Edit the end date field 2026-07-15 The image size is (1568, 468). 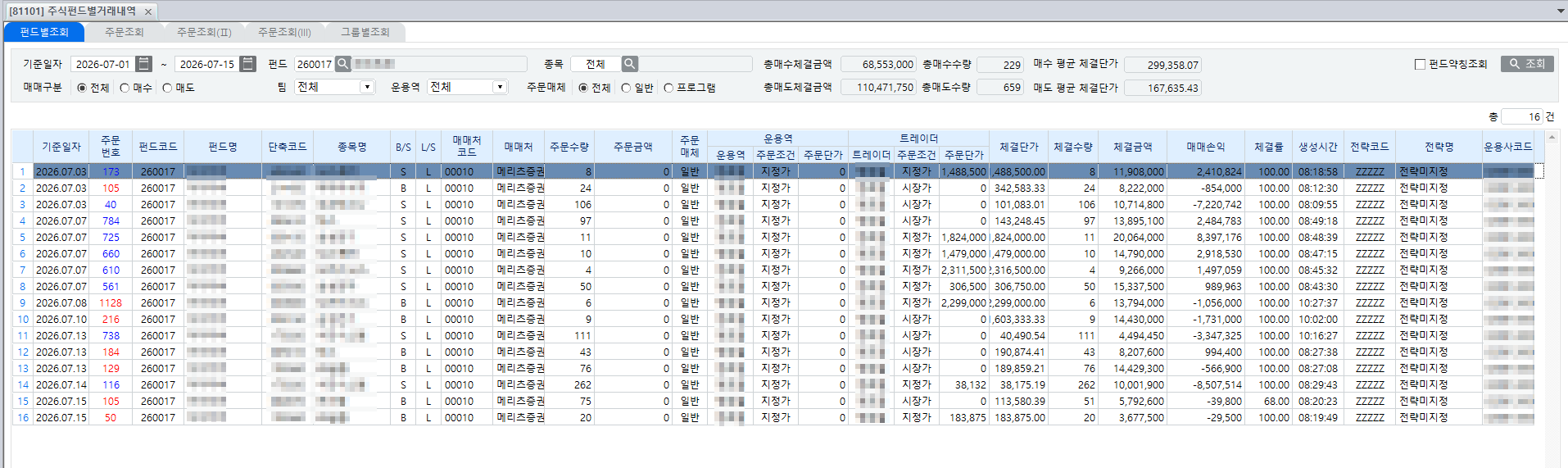(206, 64)
